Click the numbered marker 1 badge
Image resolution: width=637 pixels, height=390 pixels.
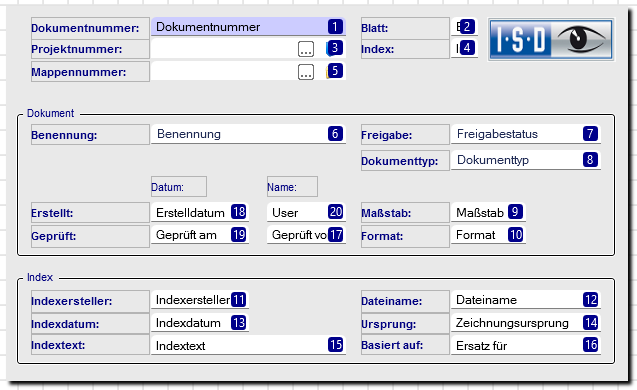click(x=335, y=27)
